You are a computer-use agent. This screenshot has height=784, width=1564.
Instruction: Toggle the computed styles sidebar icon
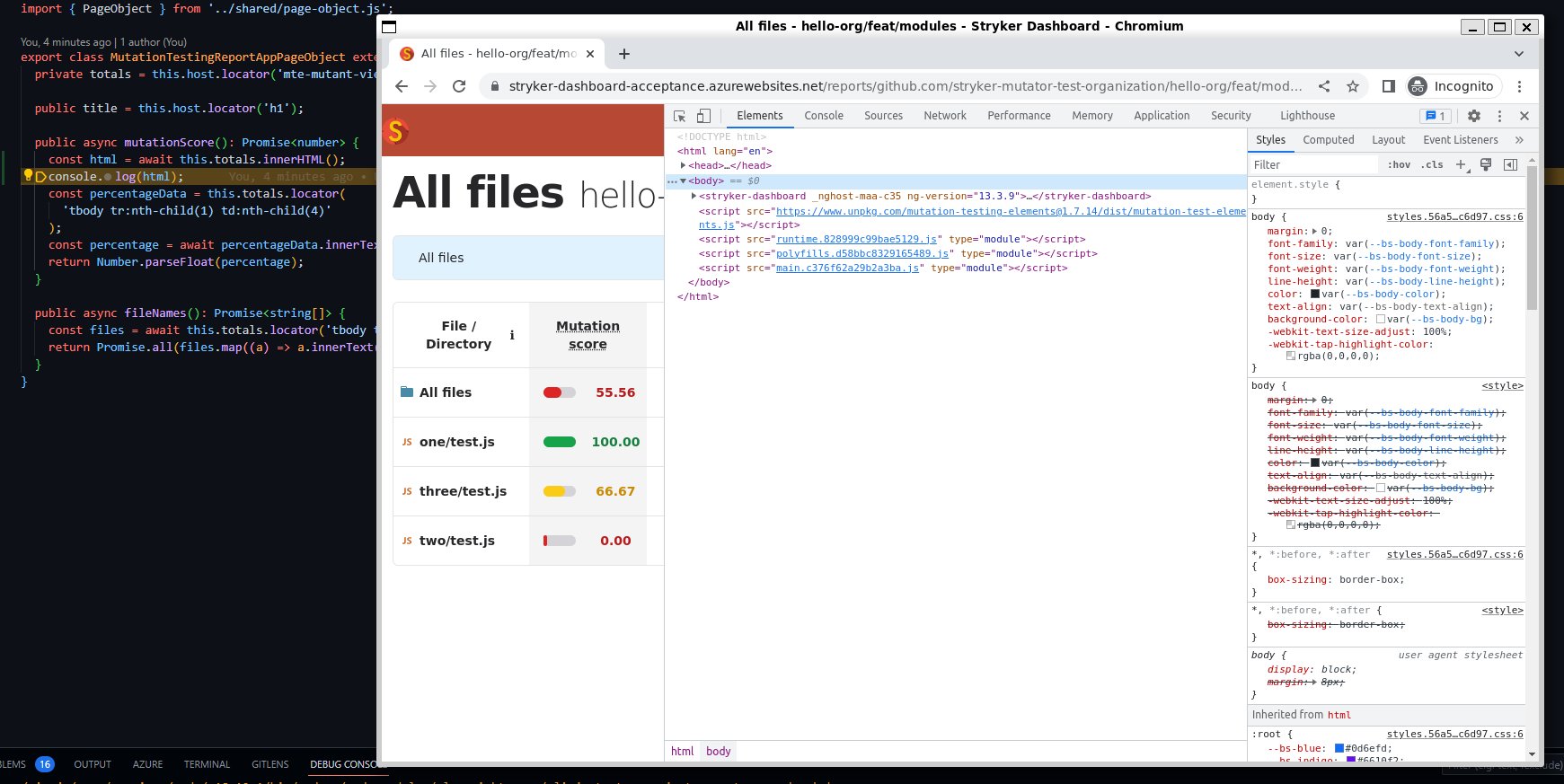[1510, 164]
